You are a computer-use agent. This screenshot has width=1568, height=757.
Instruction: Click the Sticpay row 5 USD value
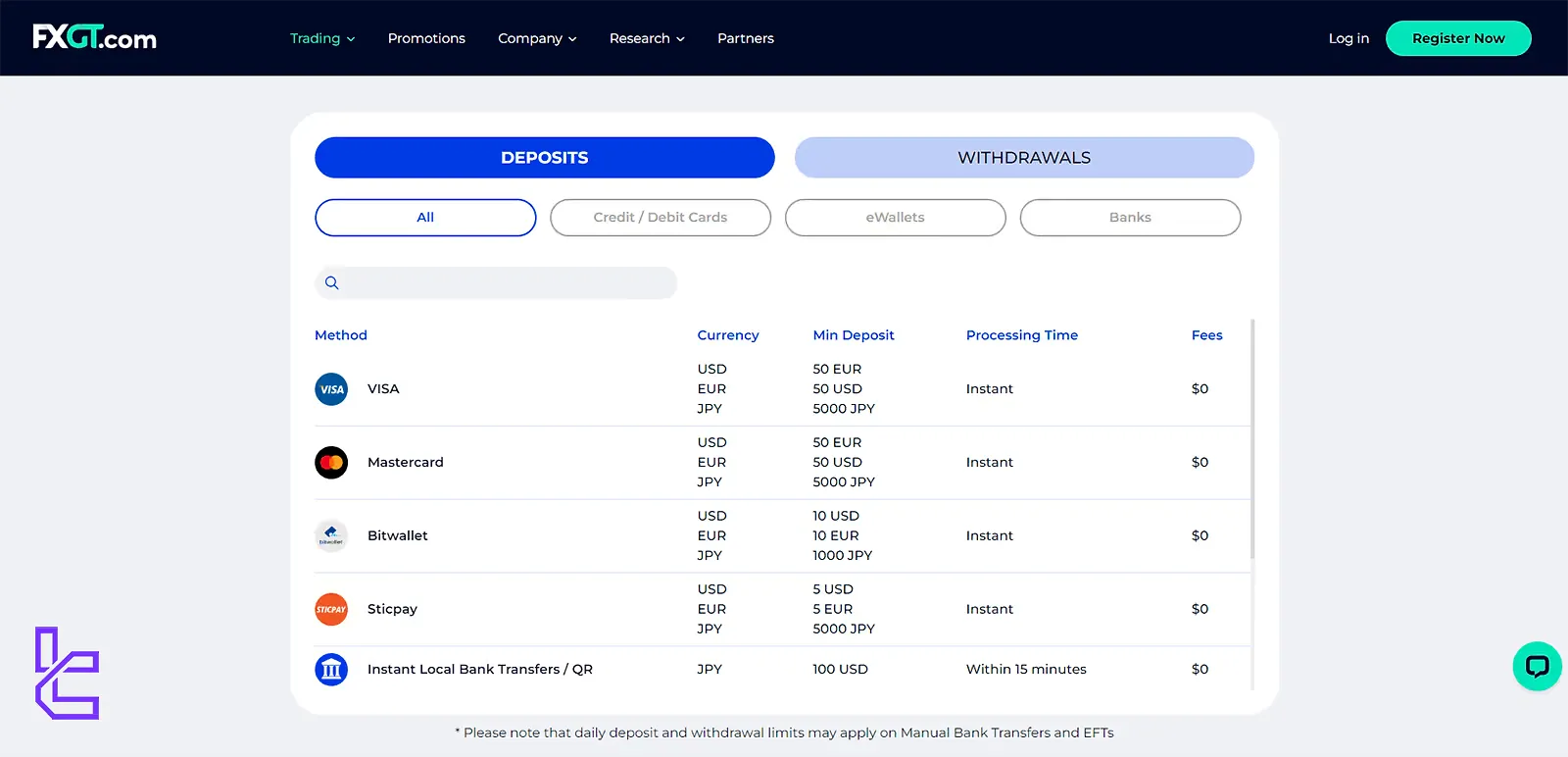[x=833, y=590]
